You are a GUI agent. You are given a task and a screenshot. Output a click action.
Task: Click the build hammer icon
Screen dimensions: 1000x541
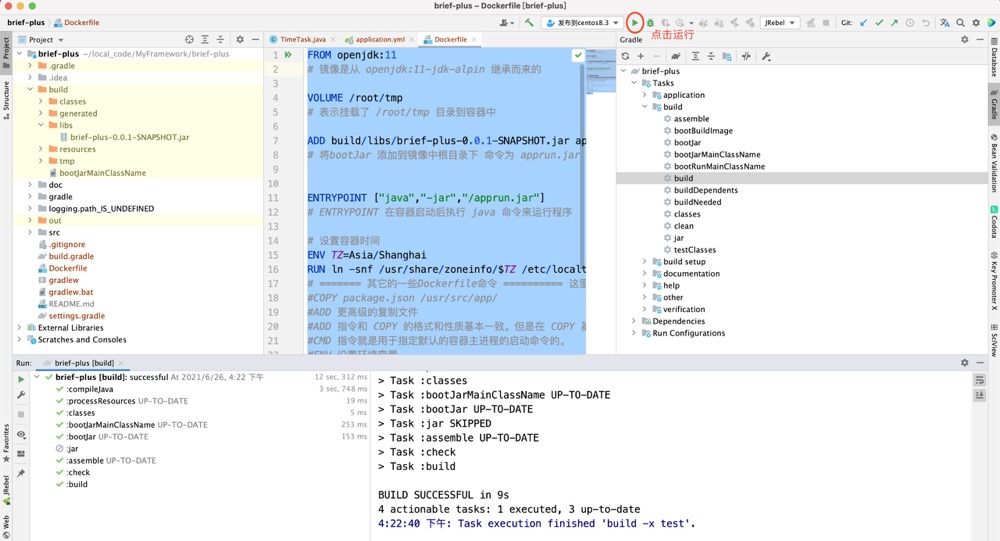[529, 22]
